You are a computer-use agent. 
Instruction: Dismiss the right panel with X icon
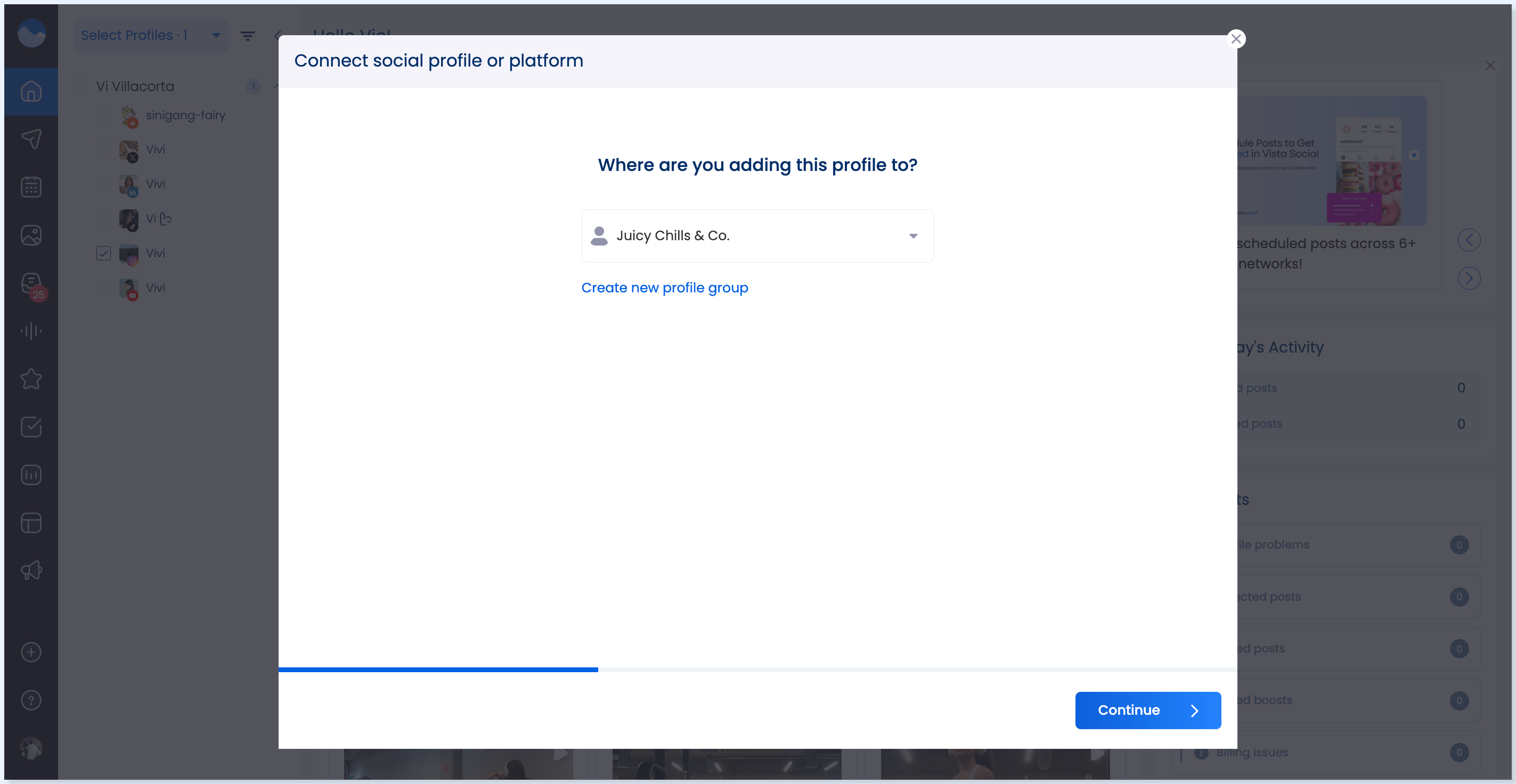tap(1489, 66)
